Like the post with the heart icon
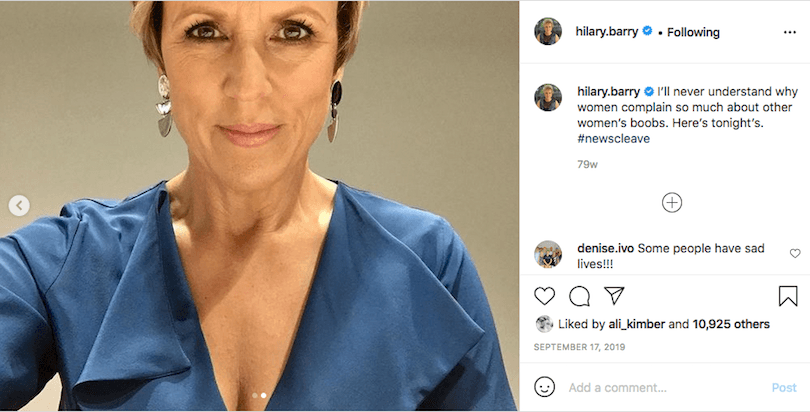This screenshot has height=412, width=810. [x=545, y=296]
